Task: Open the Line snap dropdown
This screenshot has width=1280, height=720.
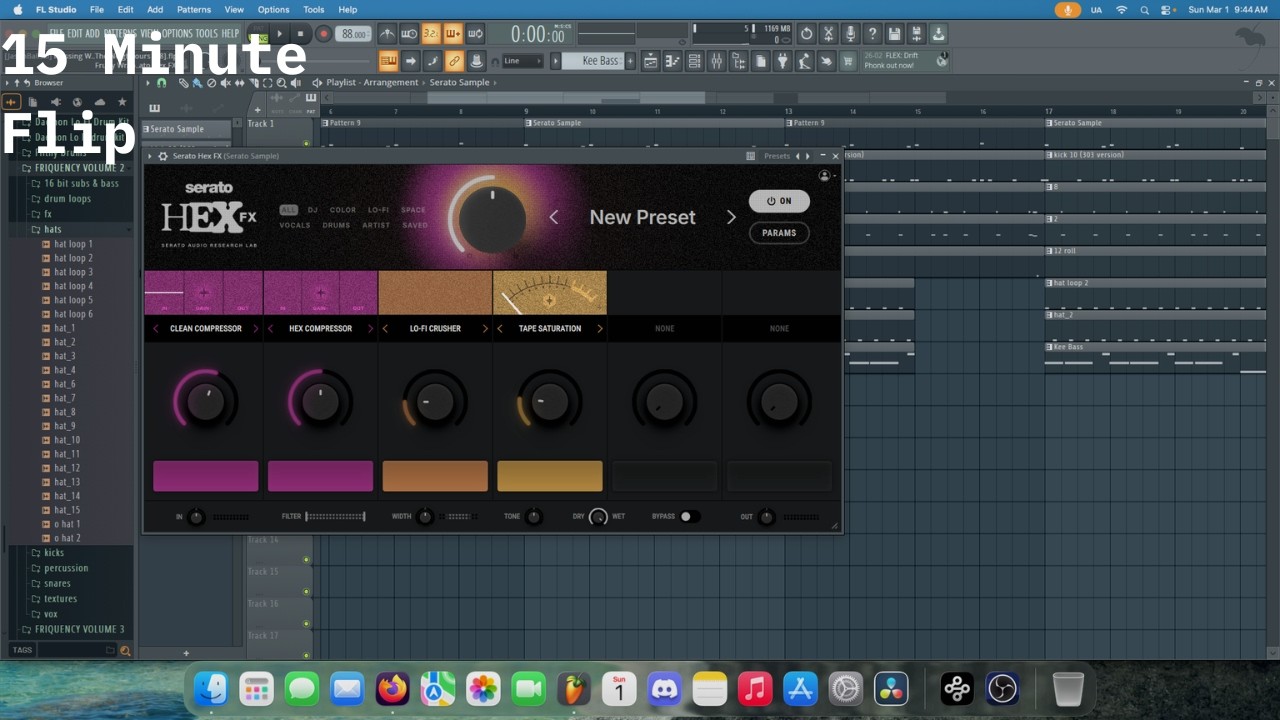Action: pyautogui.click(x=522, y=61)
